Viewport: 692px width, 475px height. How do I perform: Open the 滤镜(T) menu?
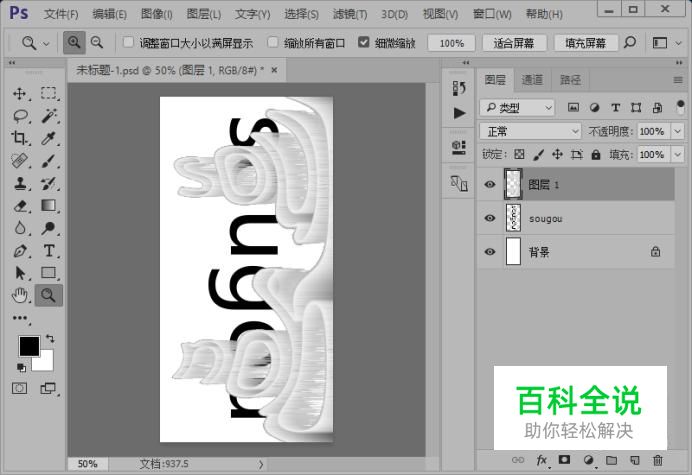pos(350,14)
